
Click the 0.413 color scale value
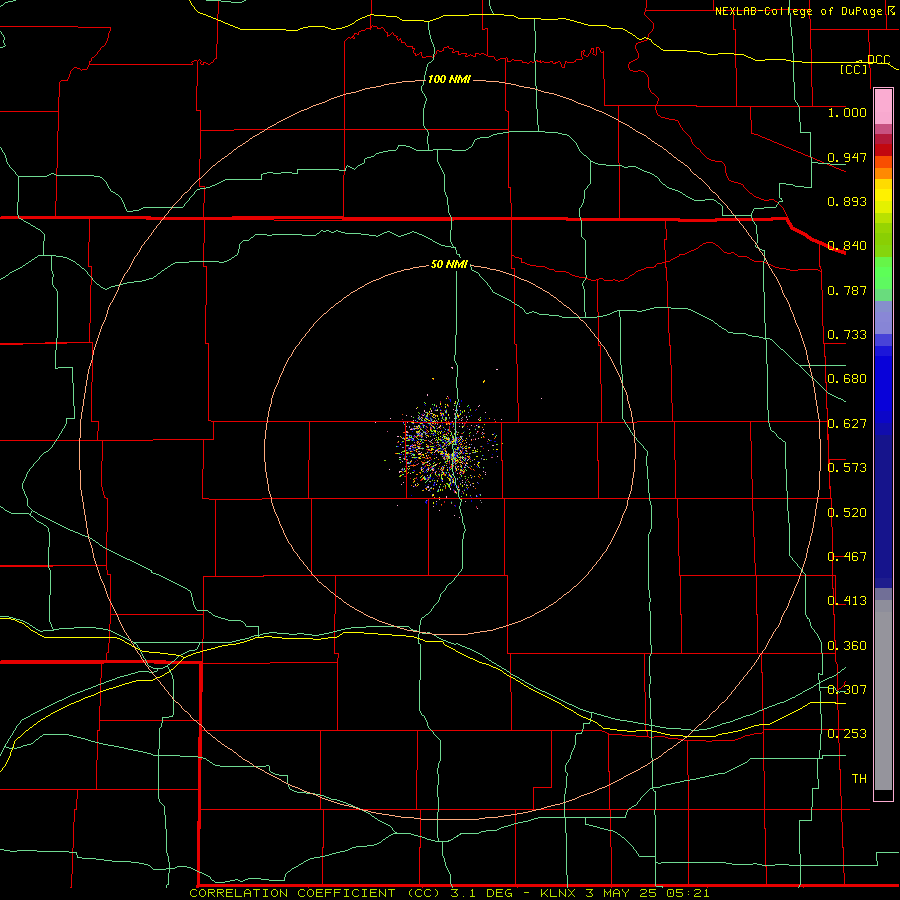[847, 601]
